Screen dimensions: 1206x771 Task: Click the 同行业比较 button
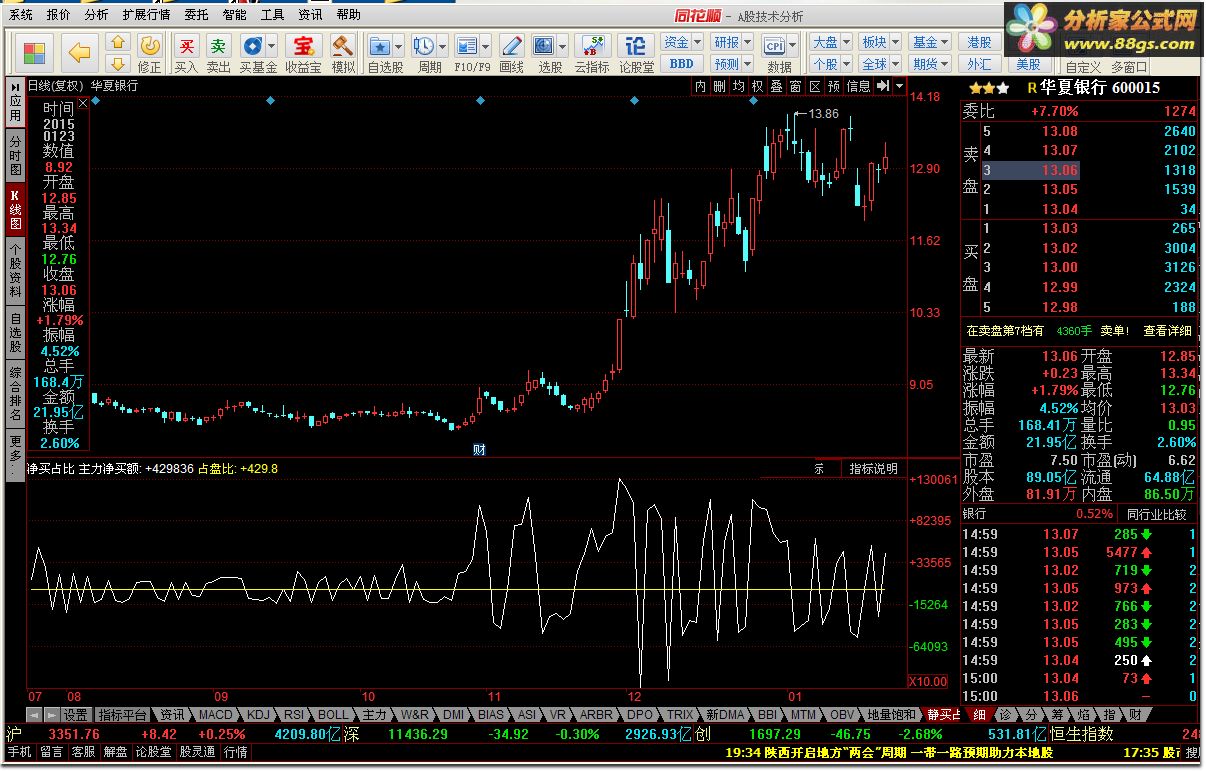(x=1156, y=514)
